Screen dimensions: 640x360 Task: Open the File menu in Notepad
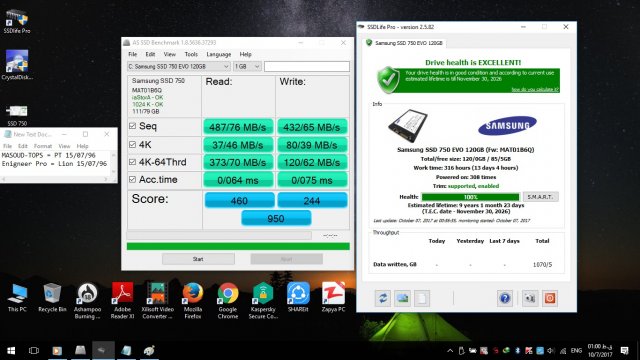[7, 146]
